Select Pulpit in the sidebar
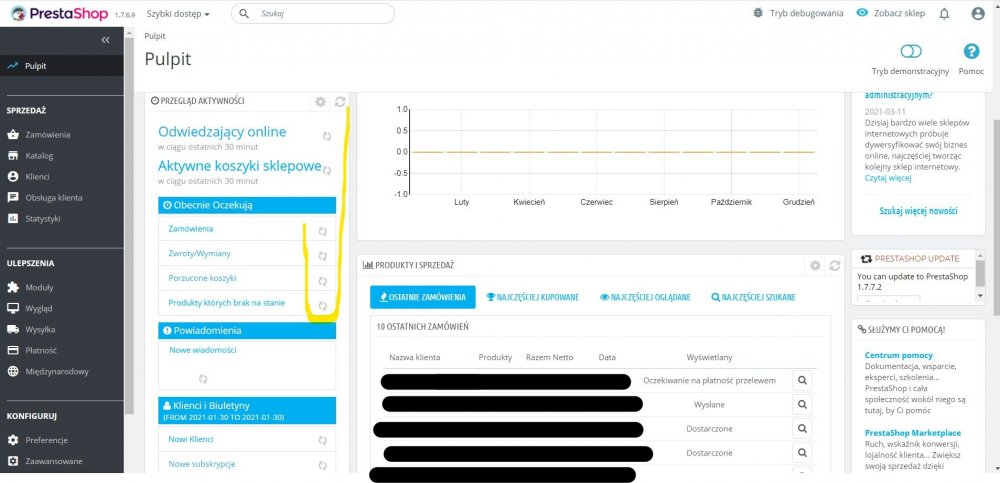Viewport: 1000px width, 483px height. (x=62, y=66)
